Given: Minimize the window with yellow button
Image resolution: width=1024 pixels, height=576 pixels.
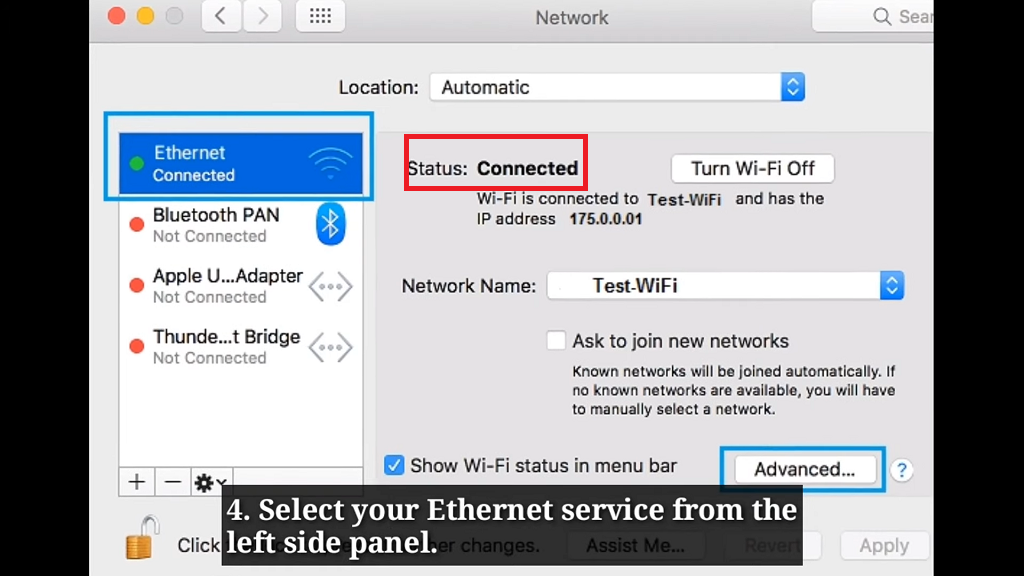Looking at the screenshot, I should (x=146, y=16).
